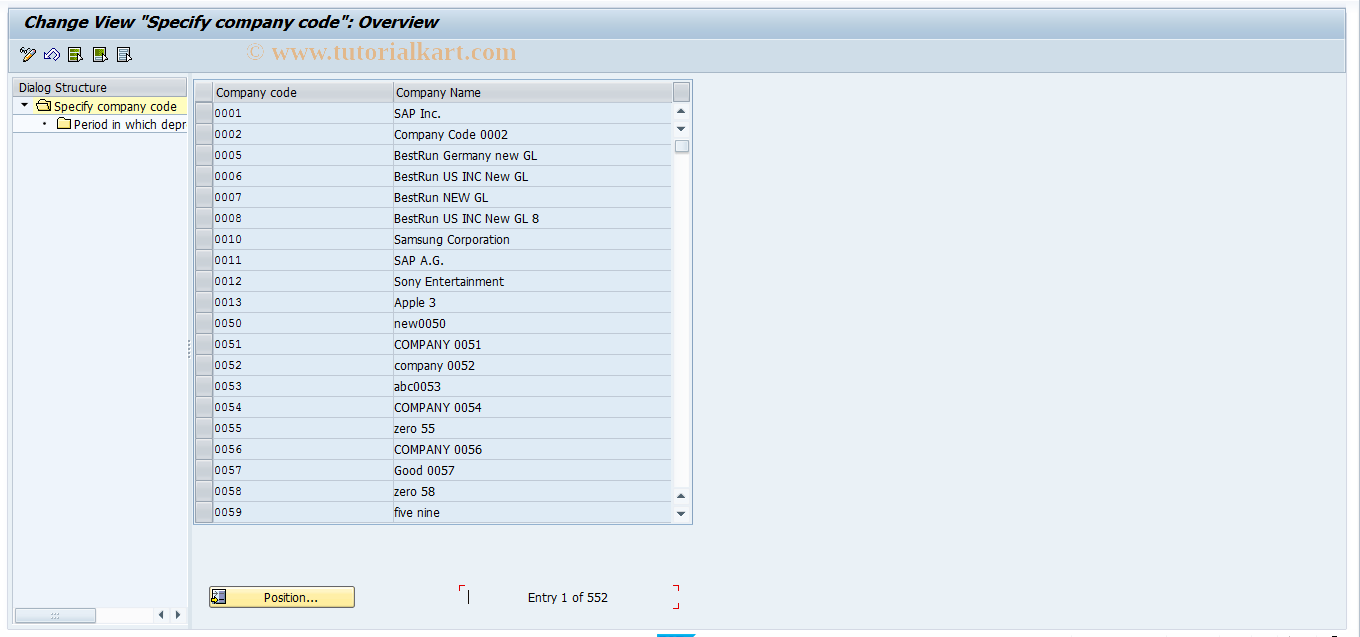Click the Dialog Structure horizontal scroll left arrow

(161, 615)
